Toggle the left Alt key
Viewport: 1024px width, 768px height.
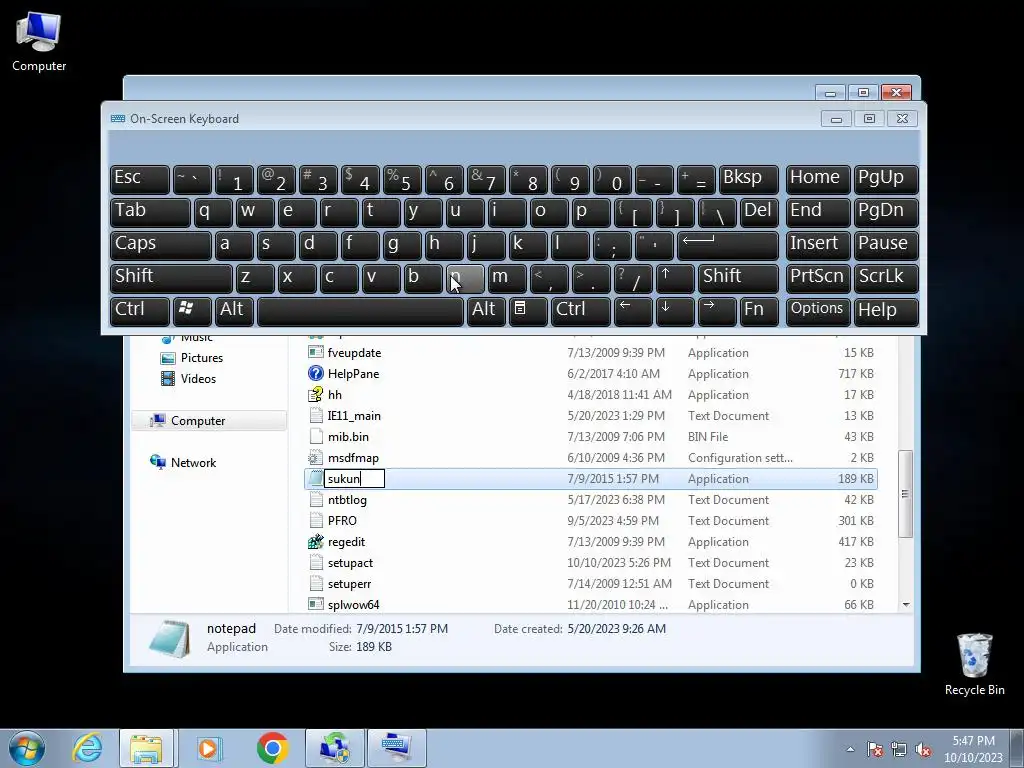click(234, 311)
